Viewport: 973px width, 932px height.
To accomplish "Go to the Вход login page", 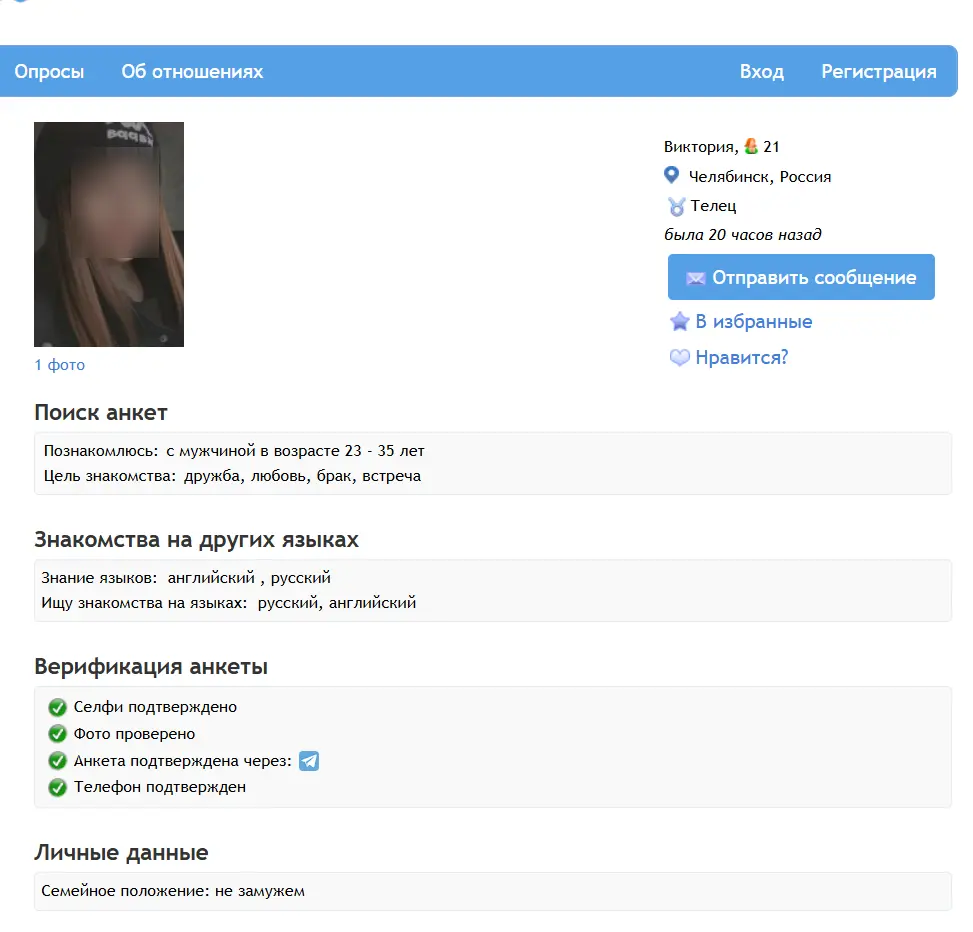I will (761, 72).
